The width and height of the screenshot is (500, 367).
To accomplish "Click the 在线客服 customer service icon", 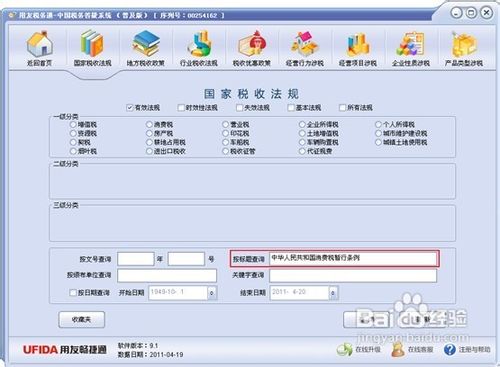I will click(397, 349).
